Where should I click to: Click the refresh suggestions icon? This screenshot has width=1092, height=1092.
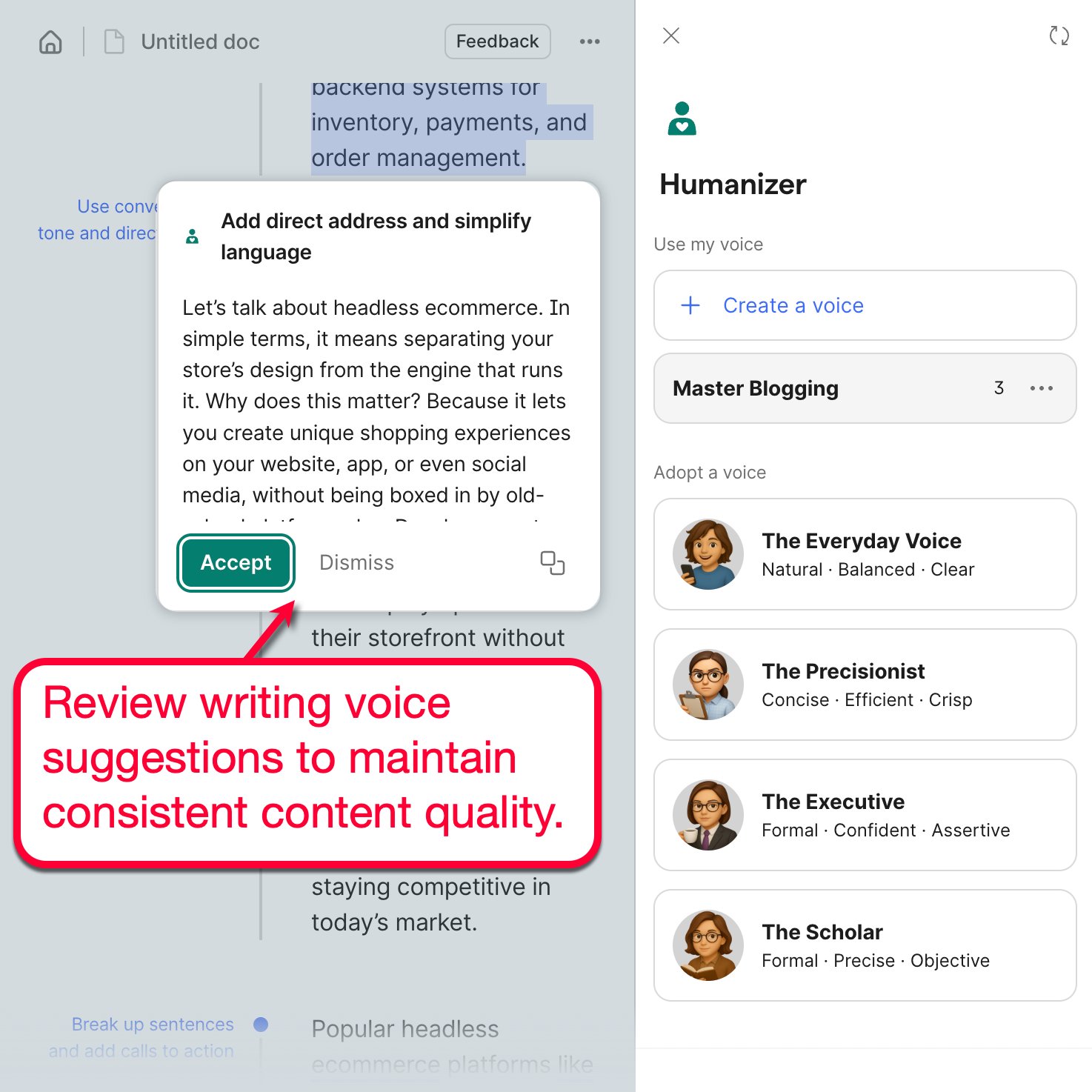[1059, 35]
